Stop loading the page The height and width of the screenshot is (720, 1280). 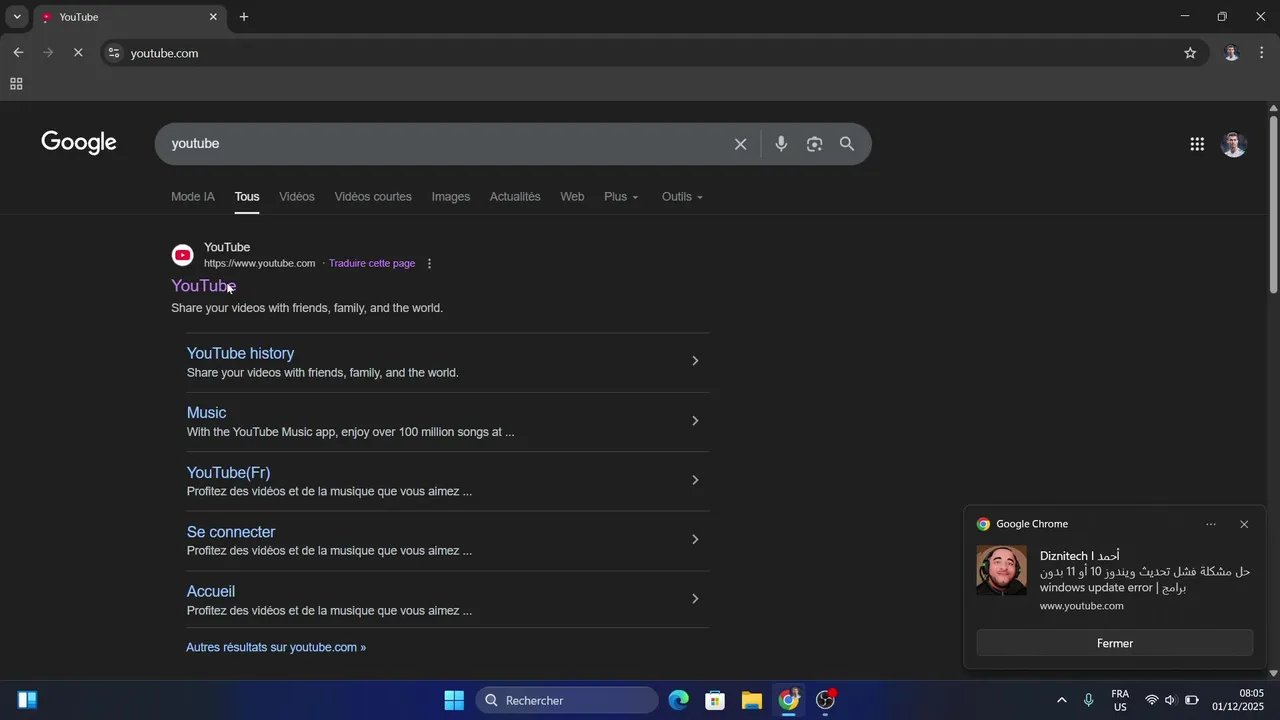coord(78,53)
